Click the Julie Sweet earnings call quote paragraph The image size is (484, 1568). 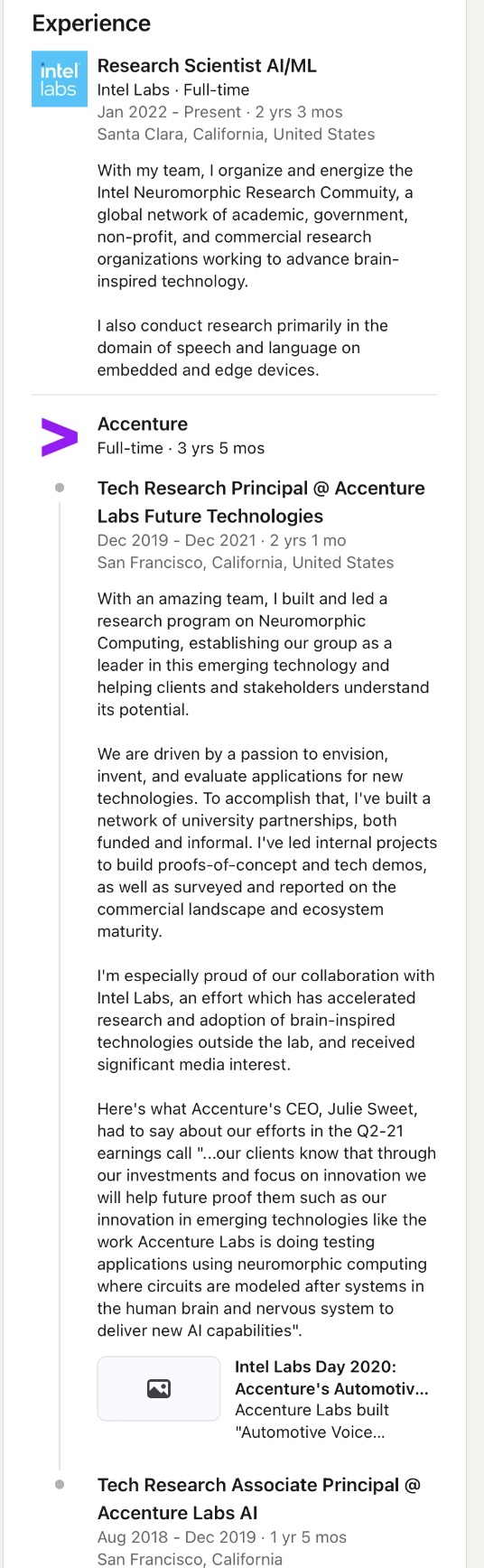tap(266, 1219)
